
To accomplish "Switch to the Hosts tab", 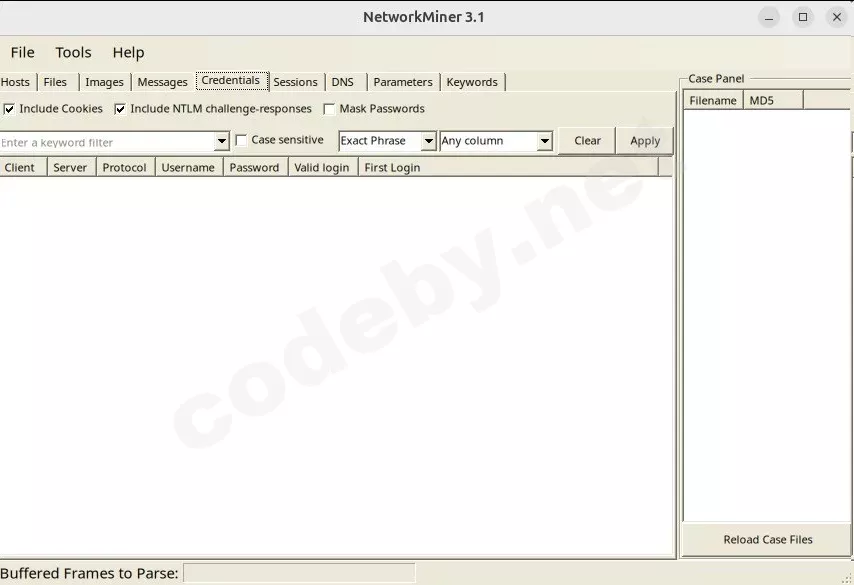I will [x=16, y=82].
